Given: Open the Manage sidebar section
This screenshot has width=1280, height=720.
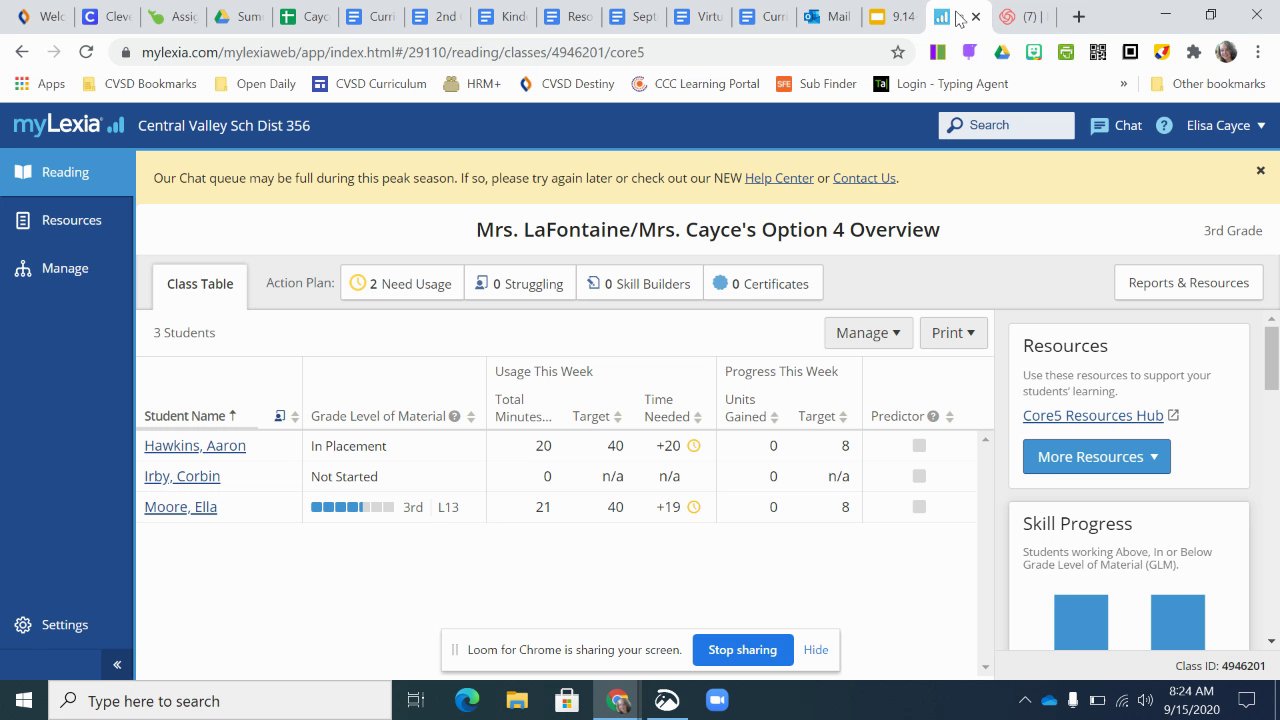Looking at the screenshot, I should pos(67,268).
